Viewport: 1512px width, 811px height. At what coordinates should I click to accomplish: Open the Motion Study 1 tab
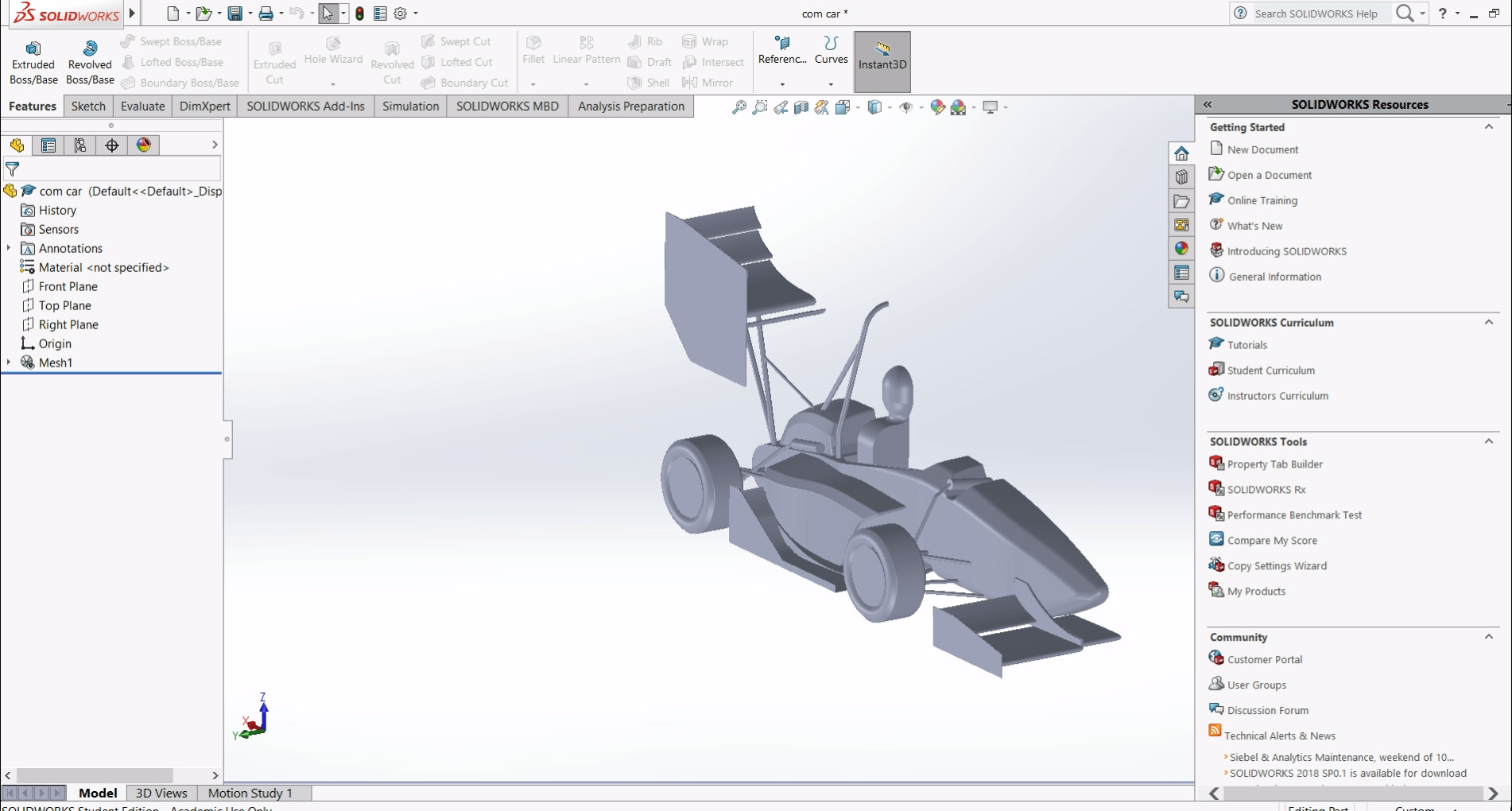[x=250, y=793]
